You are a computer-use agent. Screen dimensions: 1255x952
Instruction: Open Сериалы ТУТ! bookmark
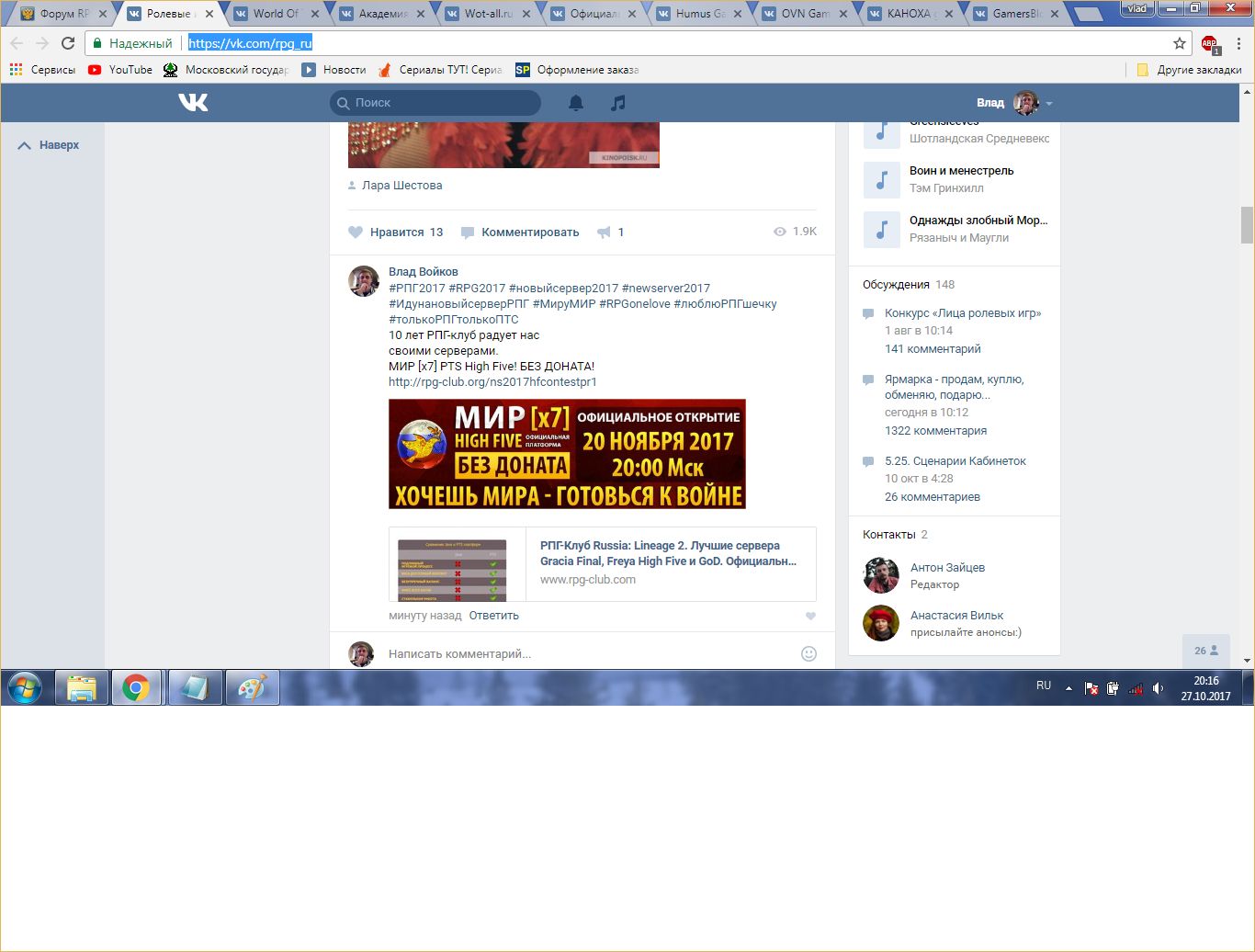440,70
